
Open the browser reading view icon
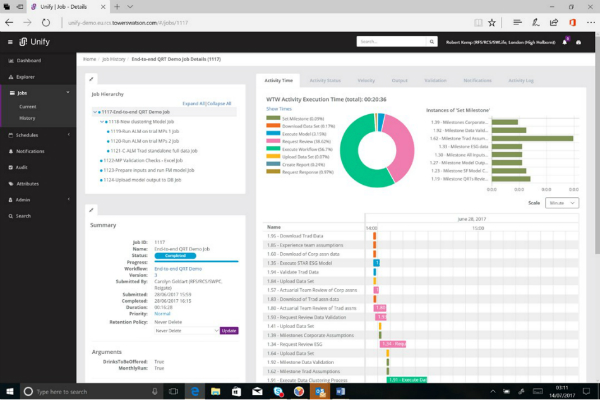478,23
